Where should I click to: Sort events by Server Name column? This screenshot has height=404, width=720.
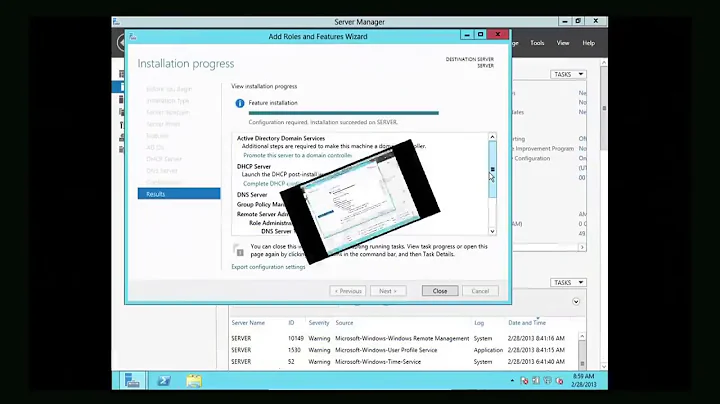point(248,323)
